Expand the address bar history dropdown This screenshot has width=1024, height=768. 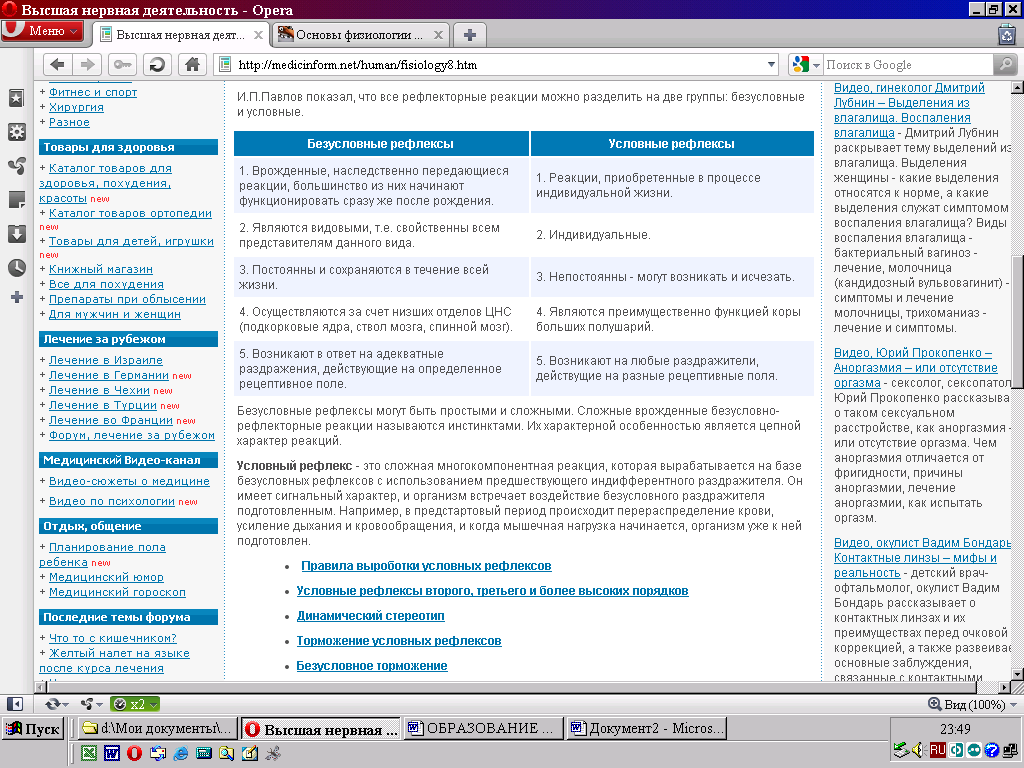771,65
